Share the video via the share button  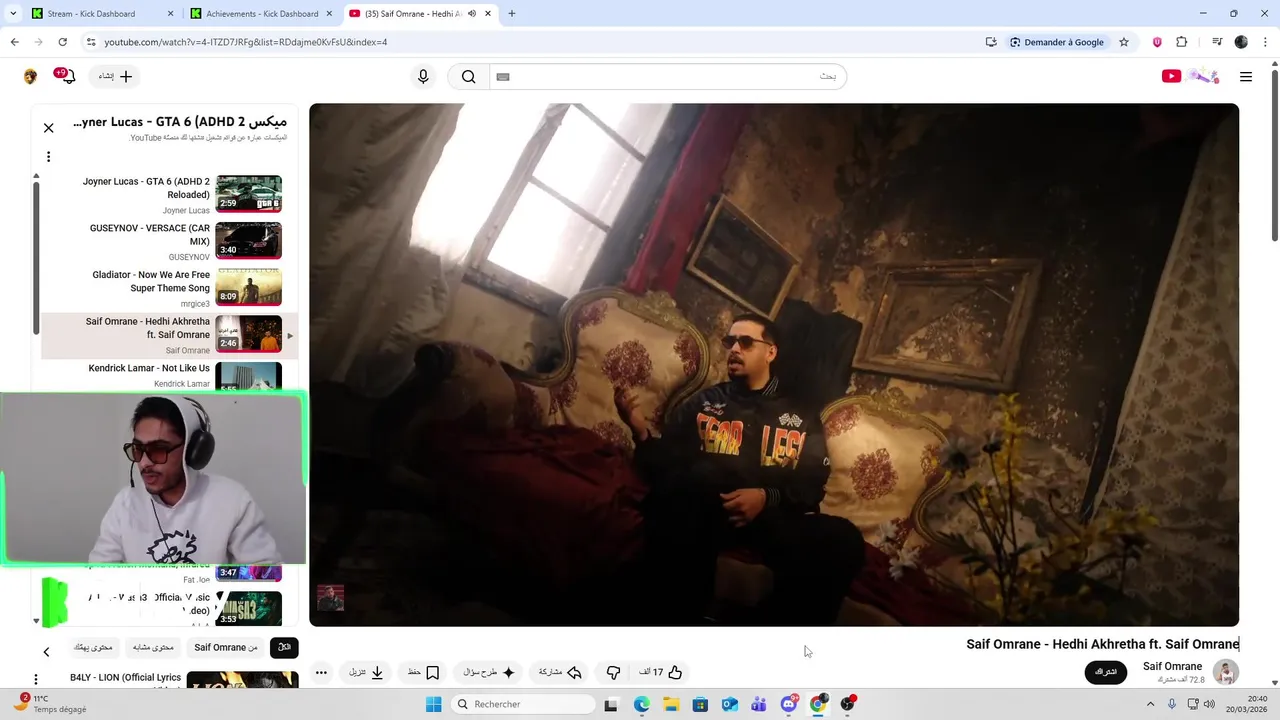(x=560, y=672)
